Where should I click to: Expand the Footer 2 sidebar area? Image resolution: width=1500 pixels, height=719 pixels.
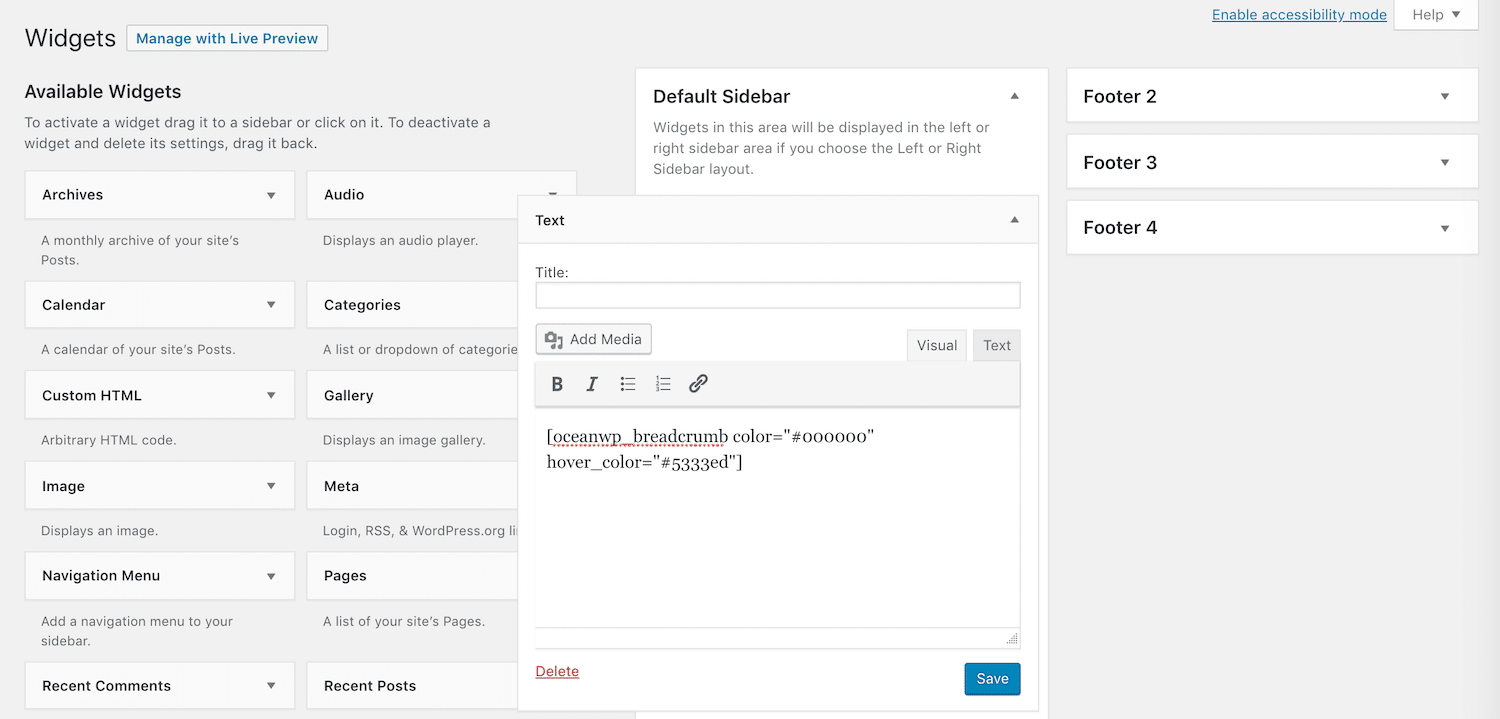pyautogui.click(x=1444, y=95)
